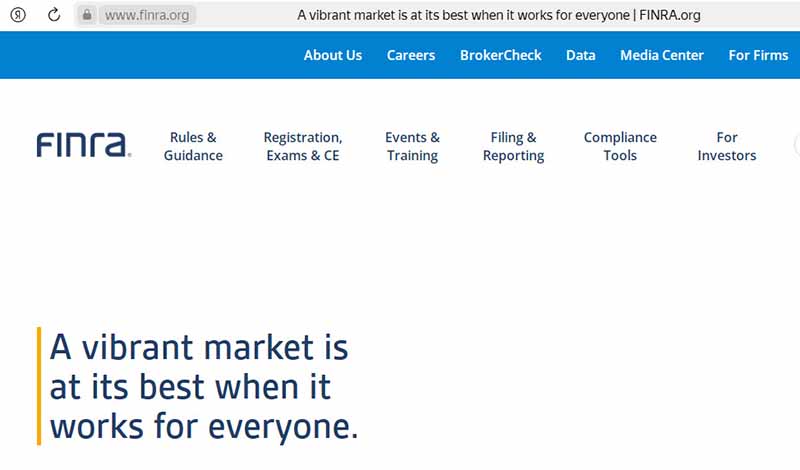Open the Media Center link
Image resolution: width=800 pixels, height=470 pixels.
[662, 55]
